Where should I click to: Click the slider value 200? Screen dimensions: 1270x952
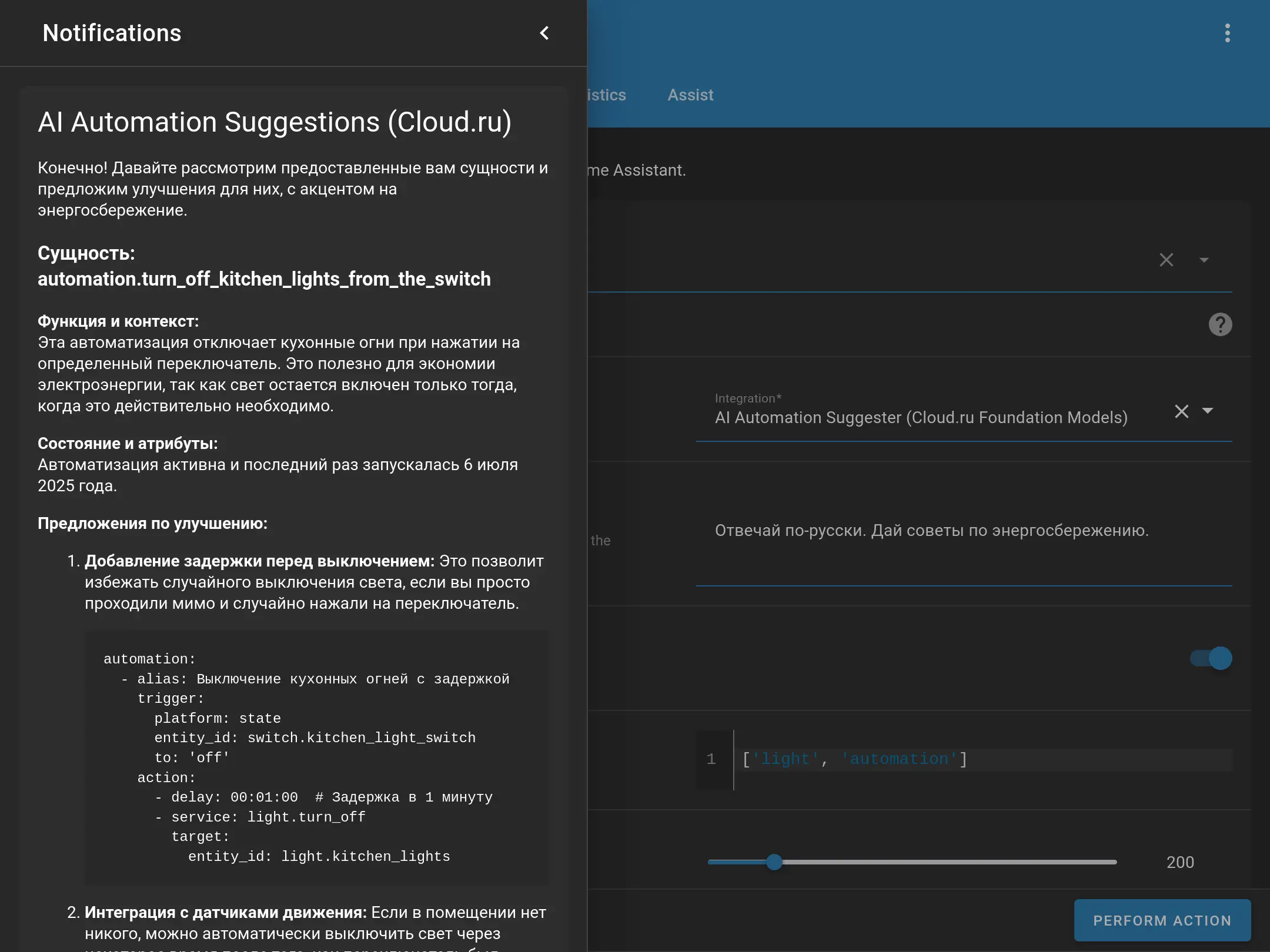click(1180, 862)
